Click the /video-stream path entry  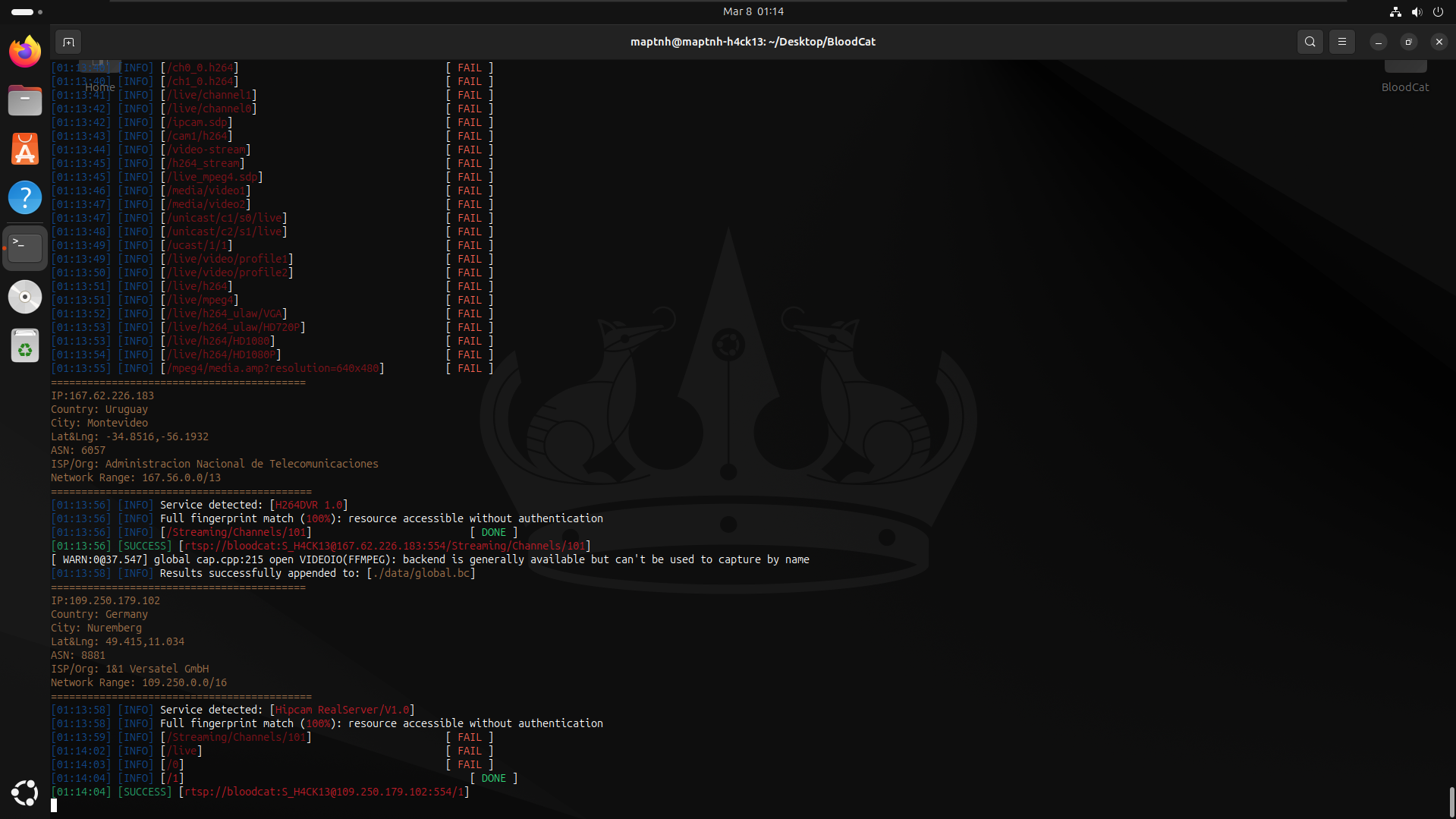(x=206, y=150)
